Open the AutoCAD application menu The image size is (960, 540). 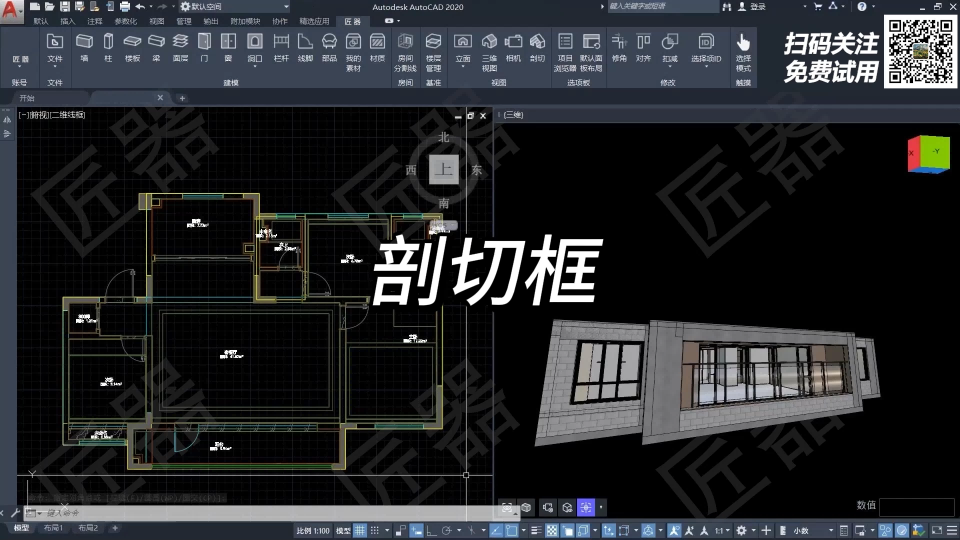[10, 10]
